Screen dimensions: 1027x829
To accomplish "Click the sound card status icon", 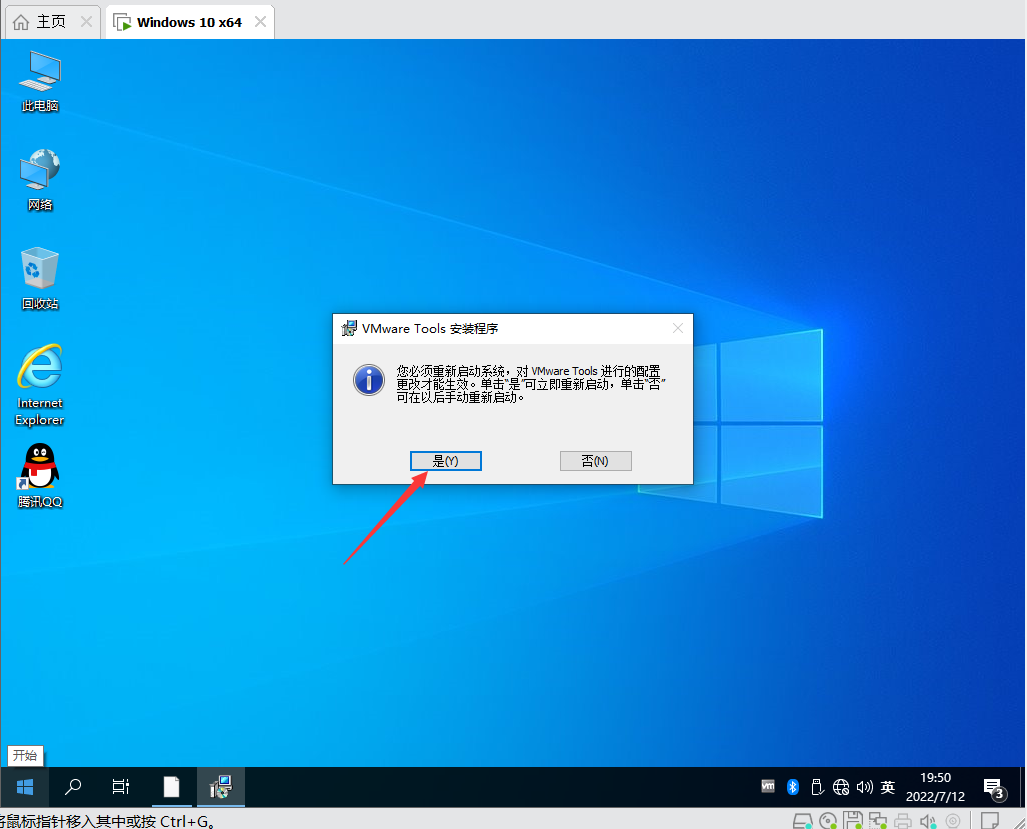I will [x=927, y=820].
